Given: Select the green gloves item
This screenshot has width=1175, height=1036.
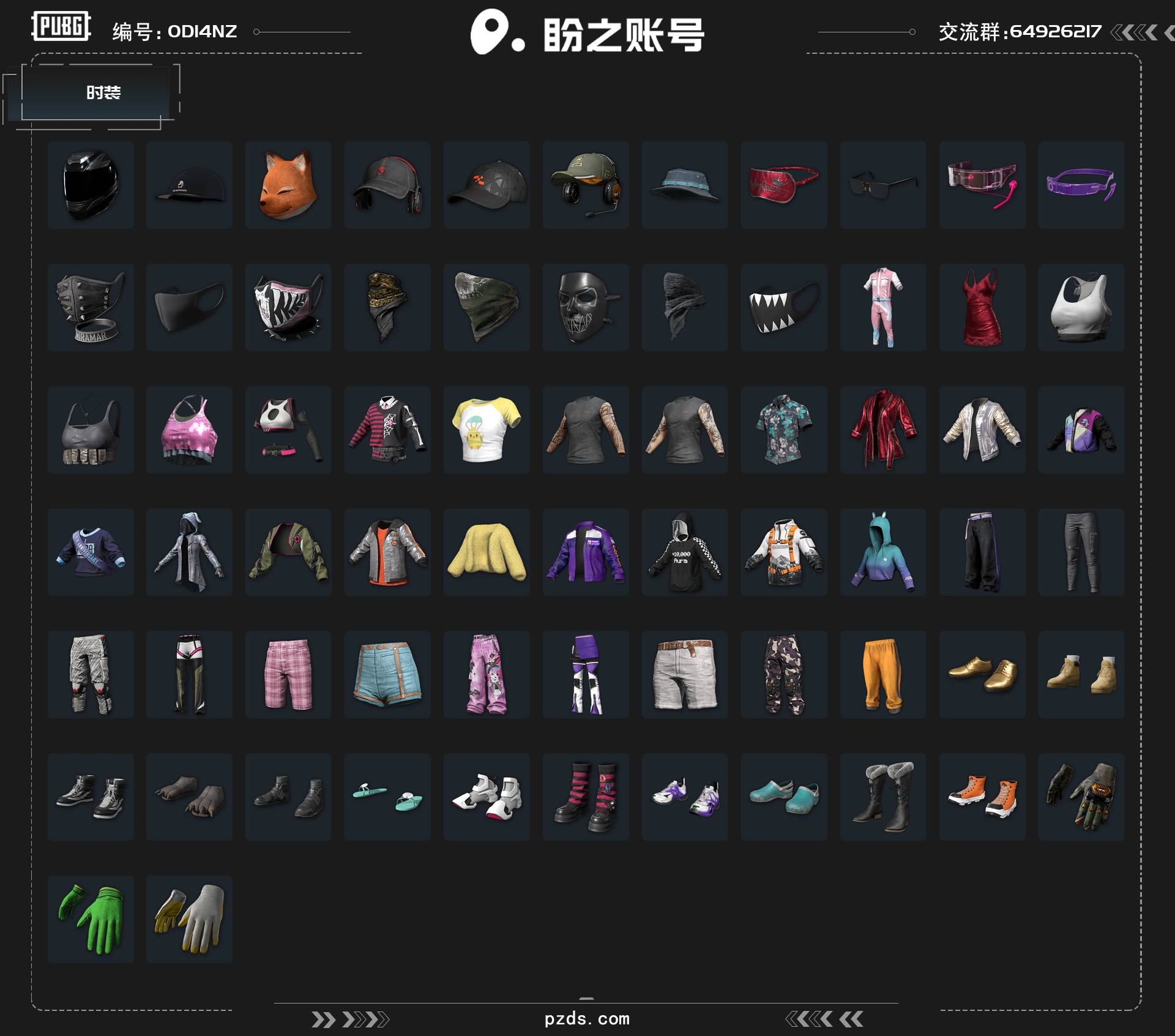Looking at the screenshot, I should pos(91,919).
